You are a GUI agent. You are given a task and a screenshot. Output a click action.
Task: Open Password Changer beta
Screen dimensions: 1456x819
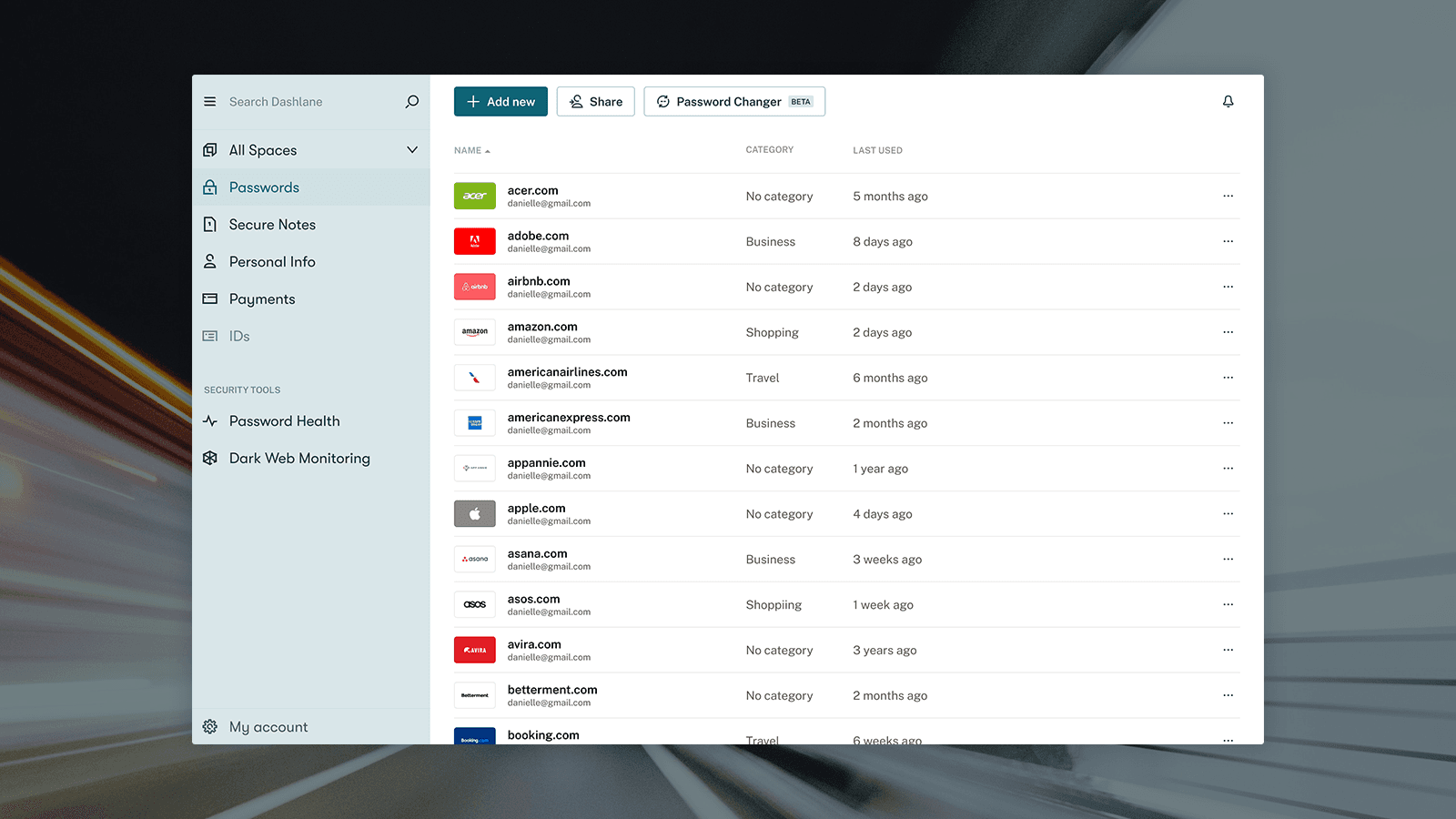click(x=734, y=102)
